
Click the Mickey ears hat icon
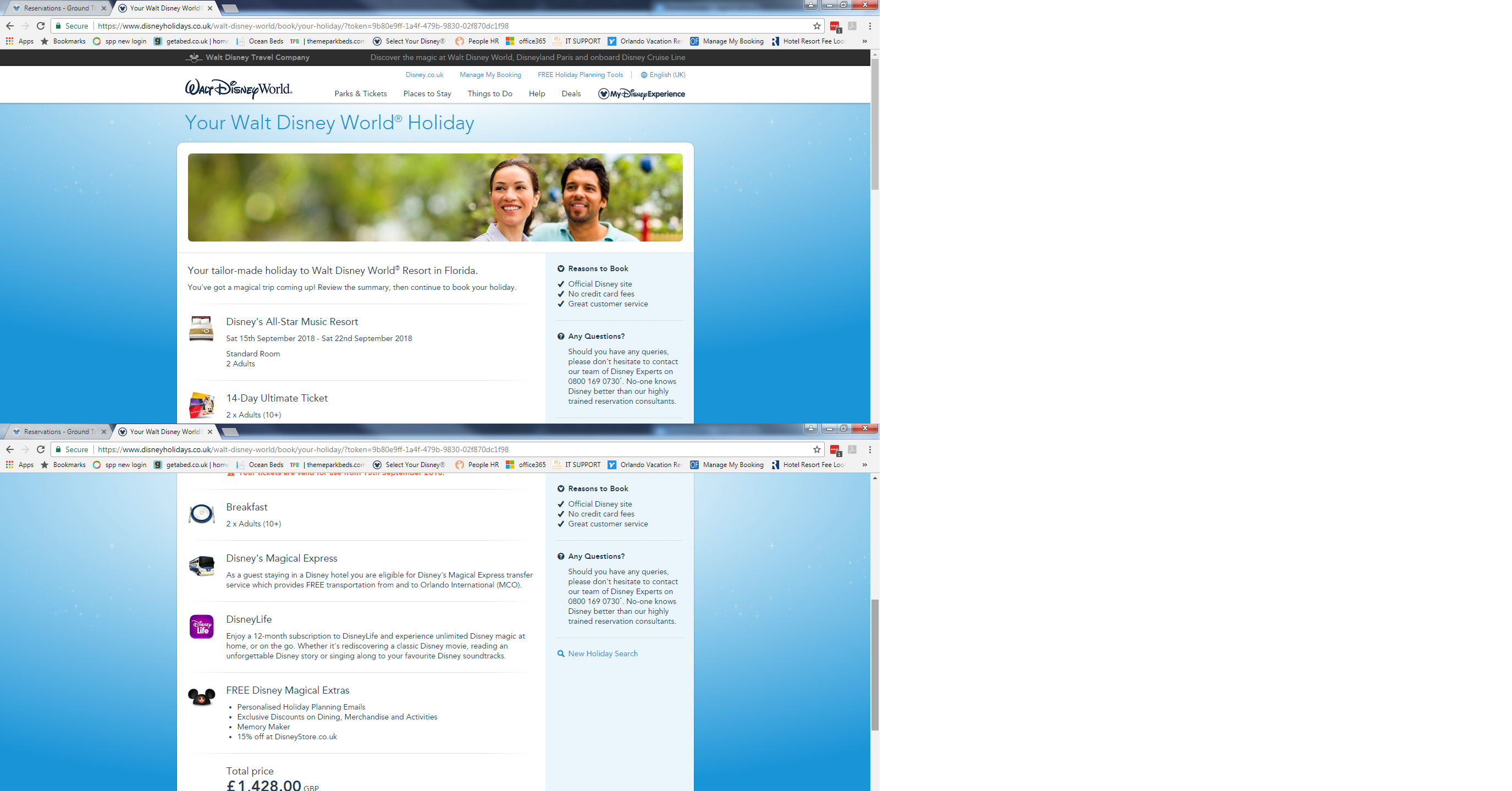click(201, 697)
